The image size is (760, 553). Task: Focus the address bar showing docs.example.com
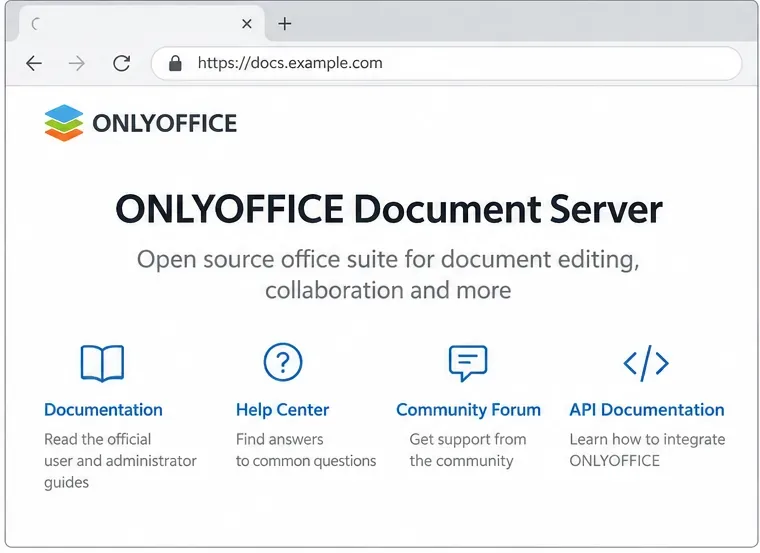446,63
